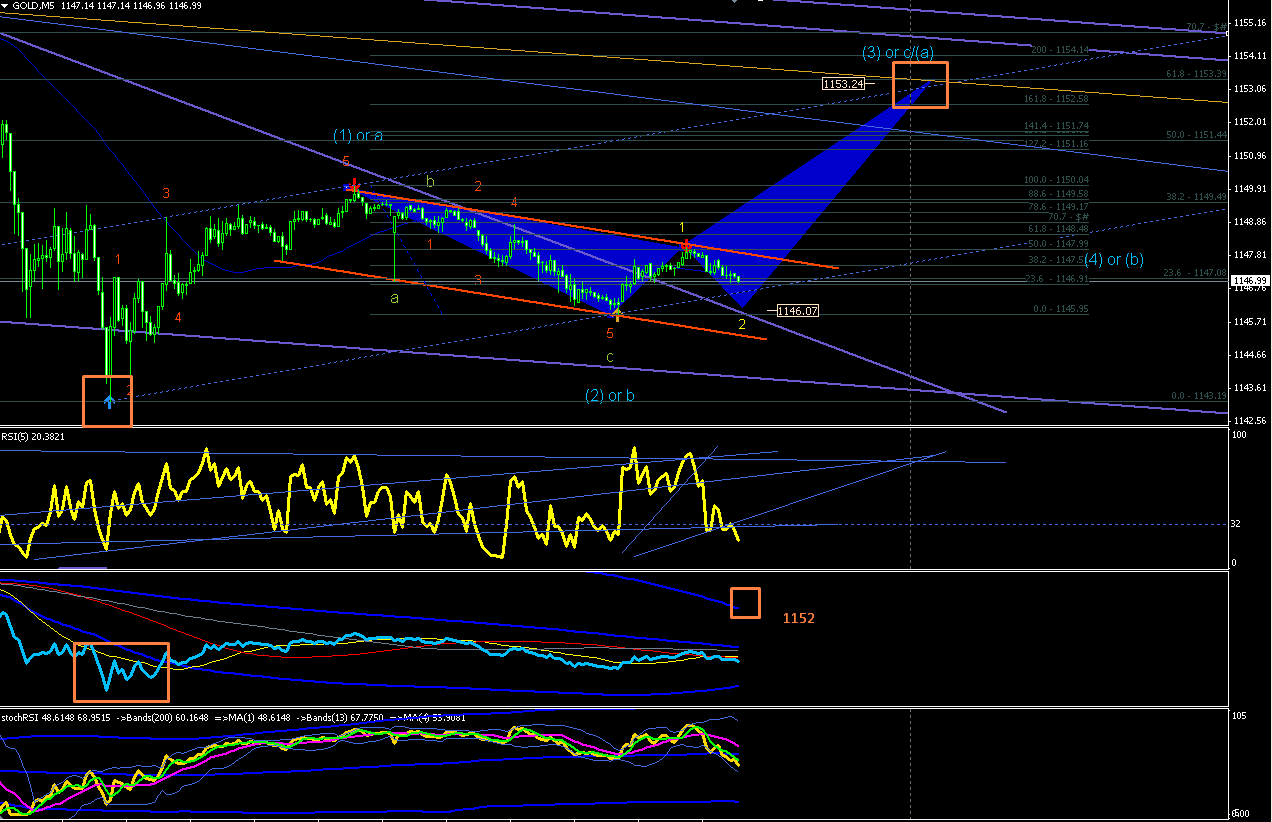
Task: Select the yellow wave label 'b'
Action: [430, 182]
